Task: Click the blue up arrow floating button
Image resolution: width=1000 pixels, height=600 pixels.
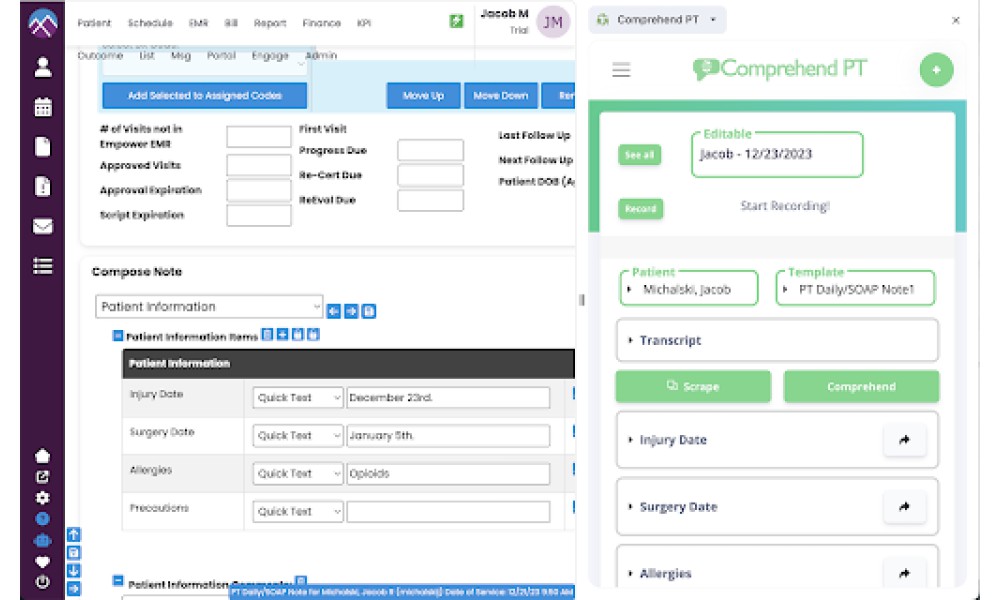Action: 74,534
